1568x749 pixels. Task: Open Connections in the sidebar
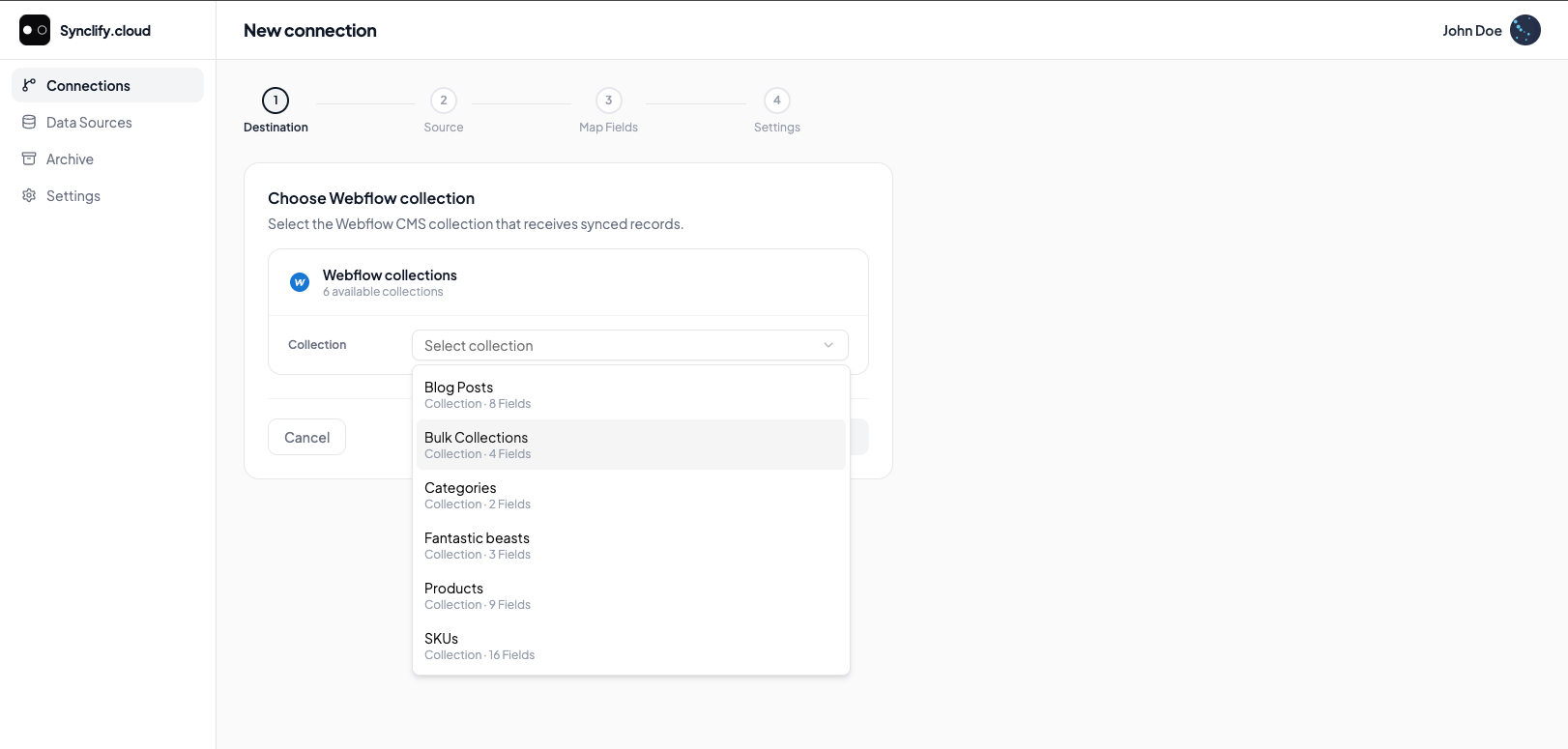click(107, 85)
